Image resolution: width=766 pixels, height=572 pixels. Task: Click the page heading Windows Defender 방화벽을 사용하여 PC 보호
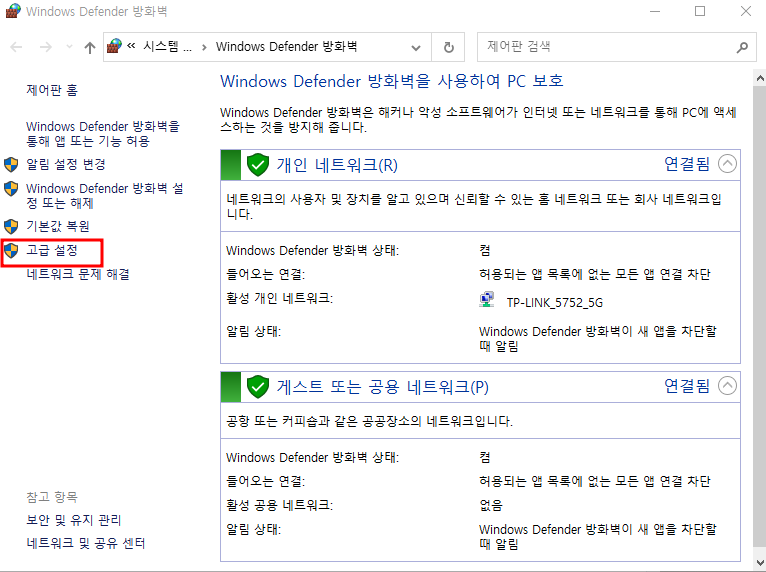(x=392, y=81)
